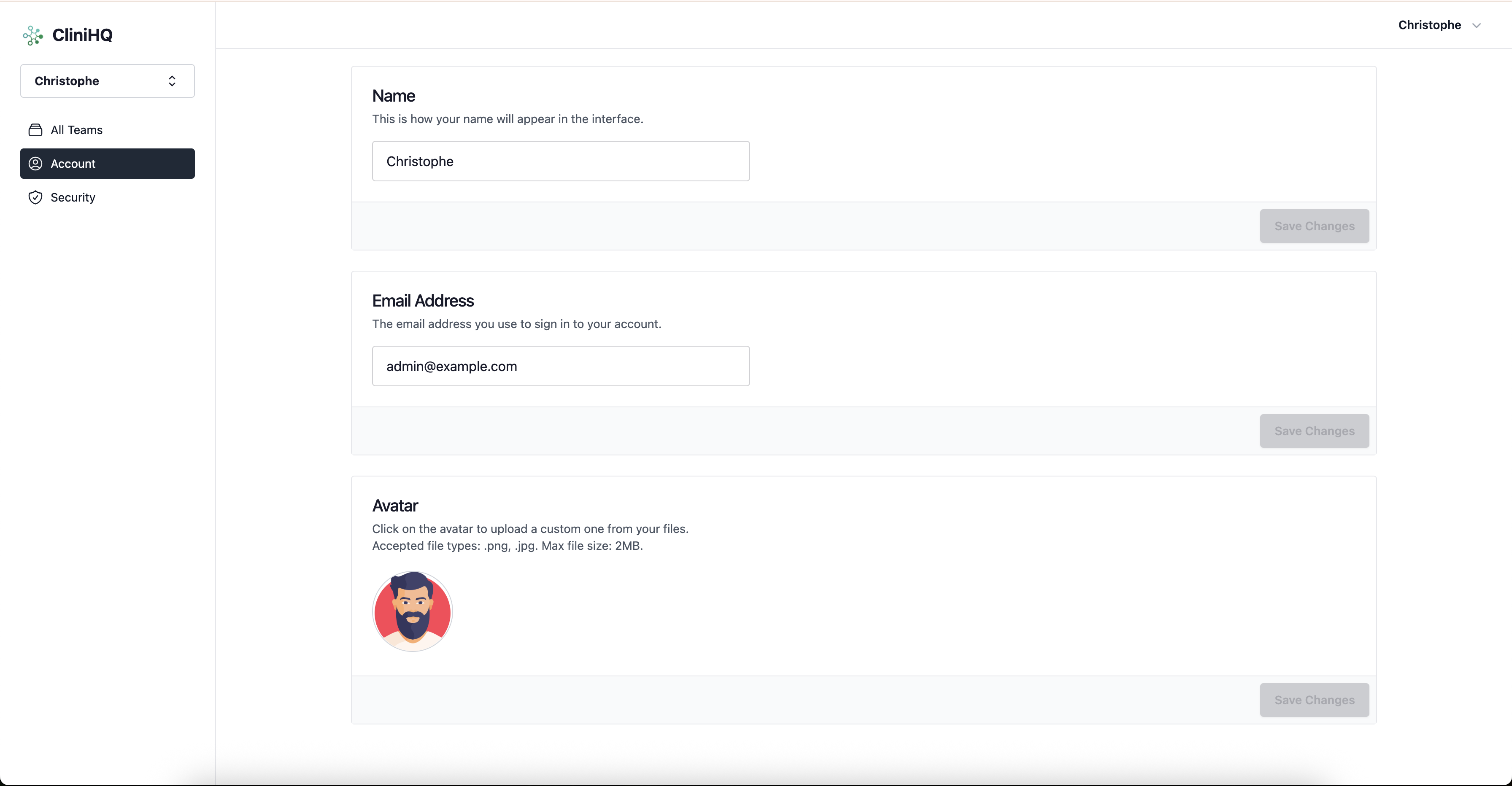Viewport: 1512px width, 786px height.
Task: Click the Avatar section heading
Action: click(395, 506)
